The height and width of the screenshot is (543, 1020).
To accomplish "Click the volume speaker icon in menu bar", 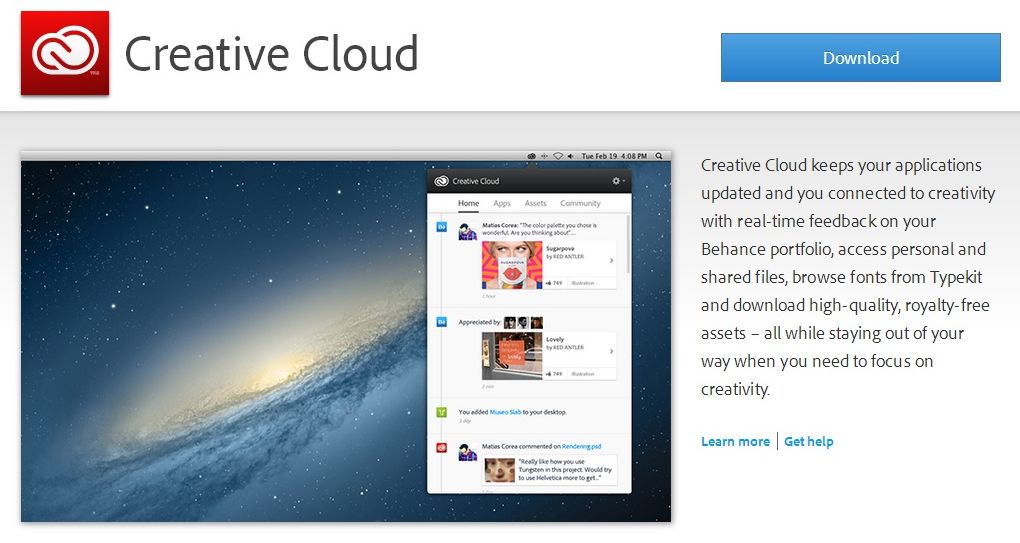I will (570, 156).
